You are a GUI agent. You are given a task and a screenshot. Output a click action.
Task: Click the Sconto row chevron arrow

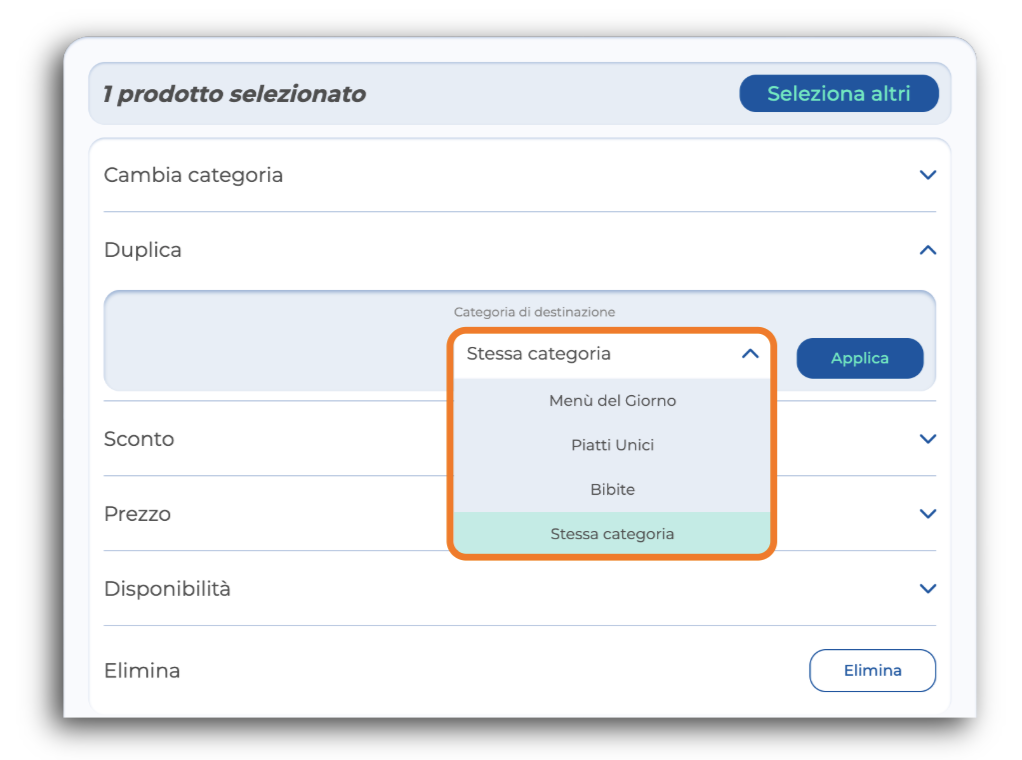[927, 439]
